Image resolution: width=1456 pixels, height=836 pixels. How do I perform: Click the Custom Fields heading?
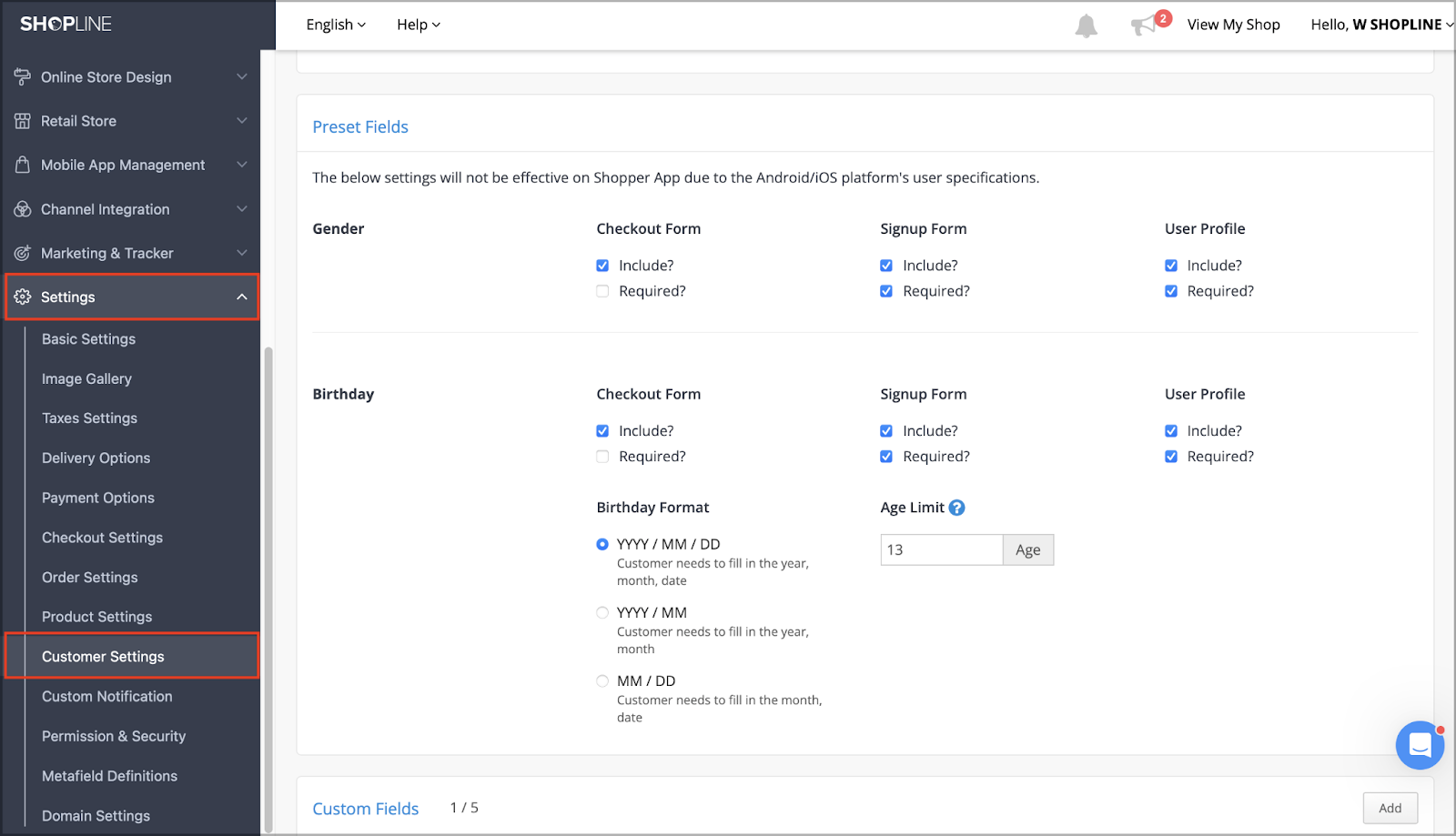[x=365, y=809]
